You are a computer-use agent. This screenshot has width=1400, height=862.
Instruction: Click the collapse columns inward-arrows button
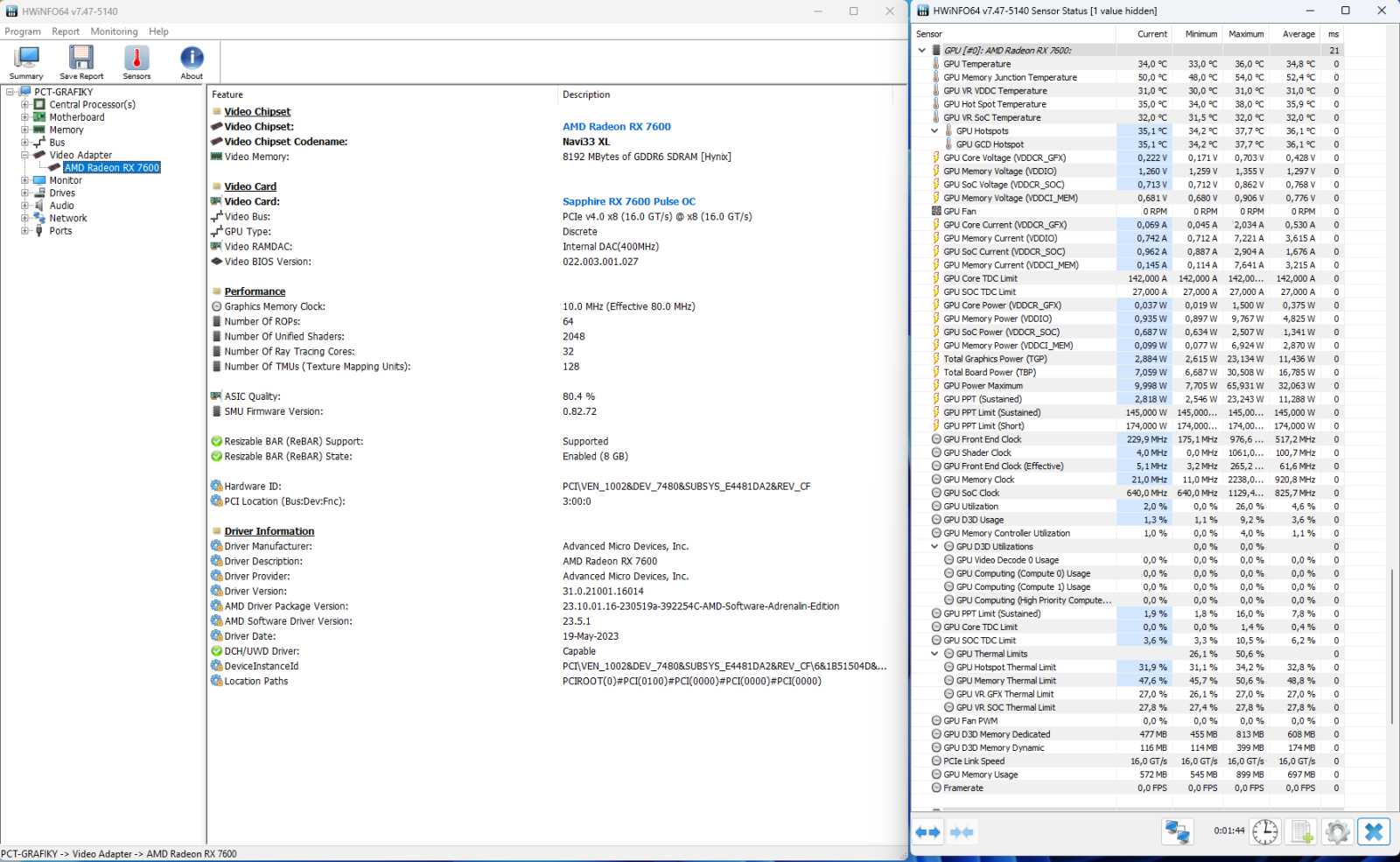click(x=962, y=832)
